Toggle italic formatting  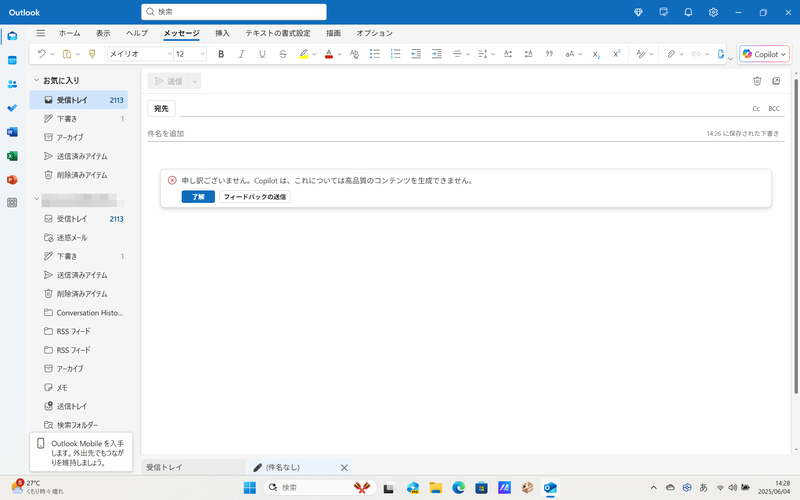coord(241,54)
